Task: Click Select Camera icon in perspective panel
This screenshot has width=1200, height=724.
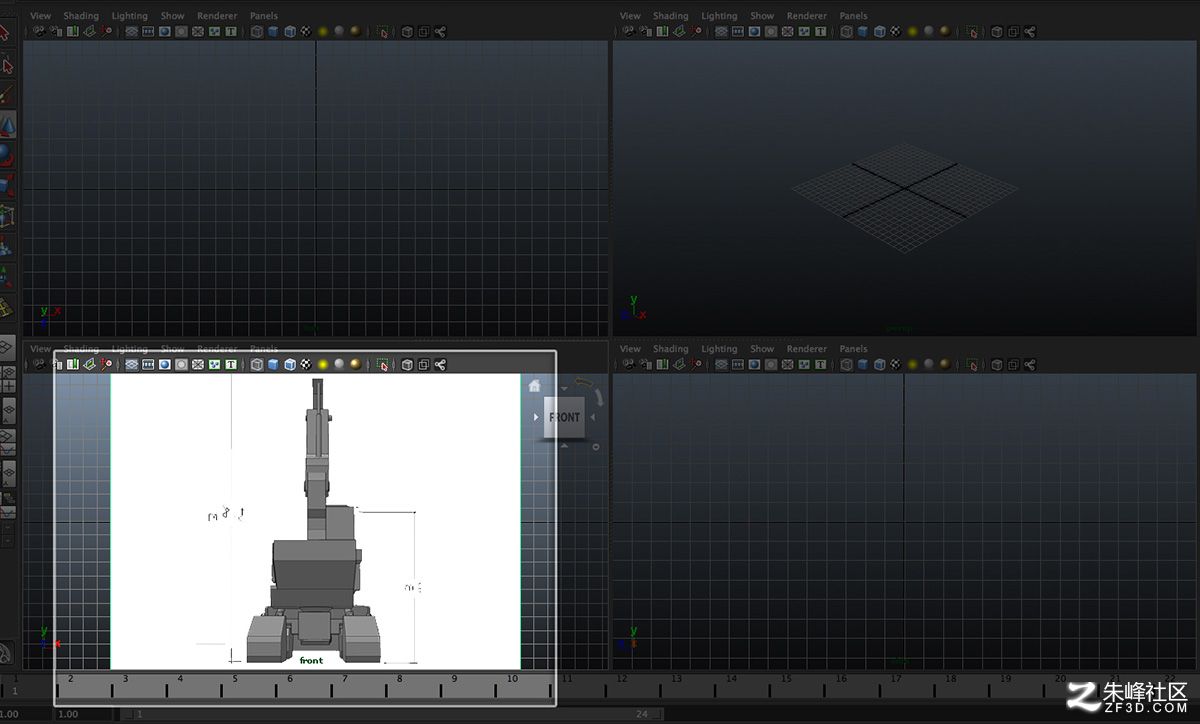Action: tap(628, 31)
